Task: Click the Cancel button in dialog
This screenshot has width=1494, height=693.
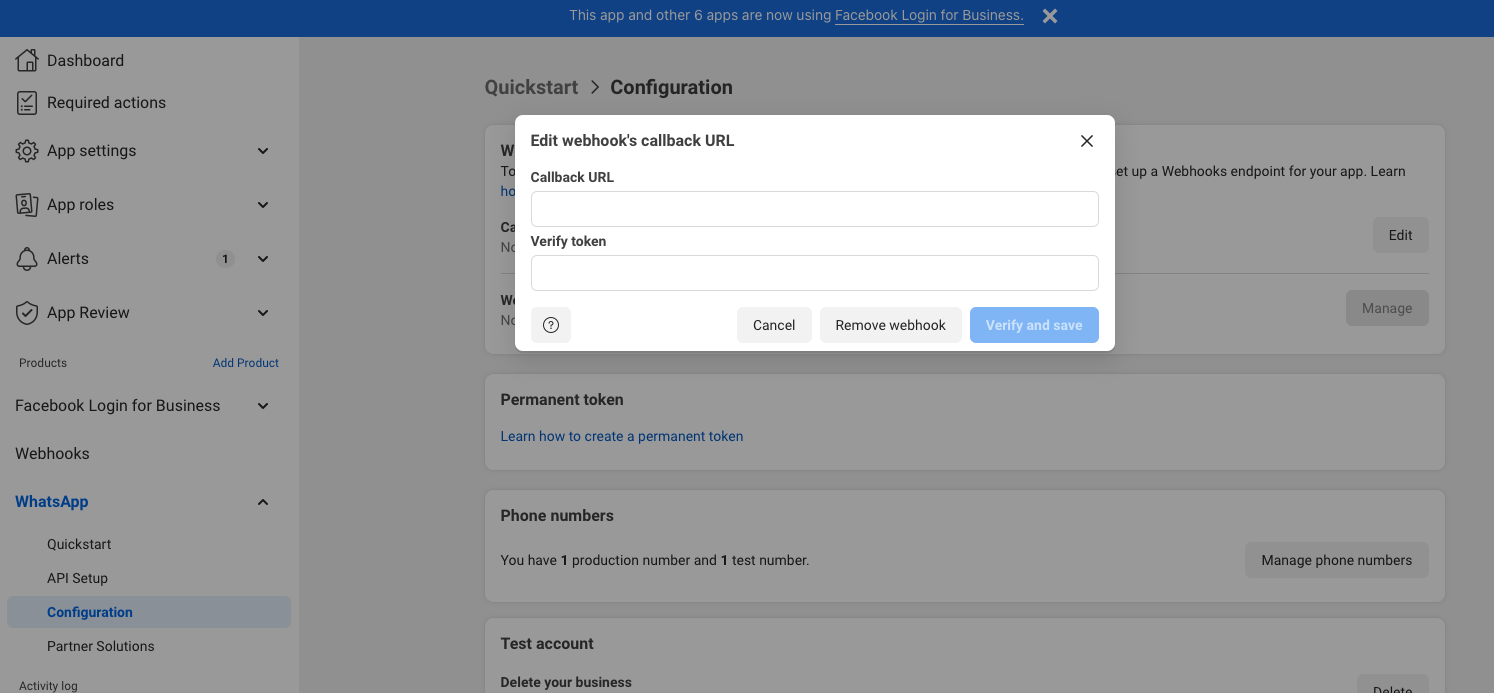Action: coord(774,325)
